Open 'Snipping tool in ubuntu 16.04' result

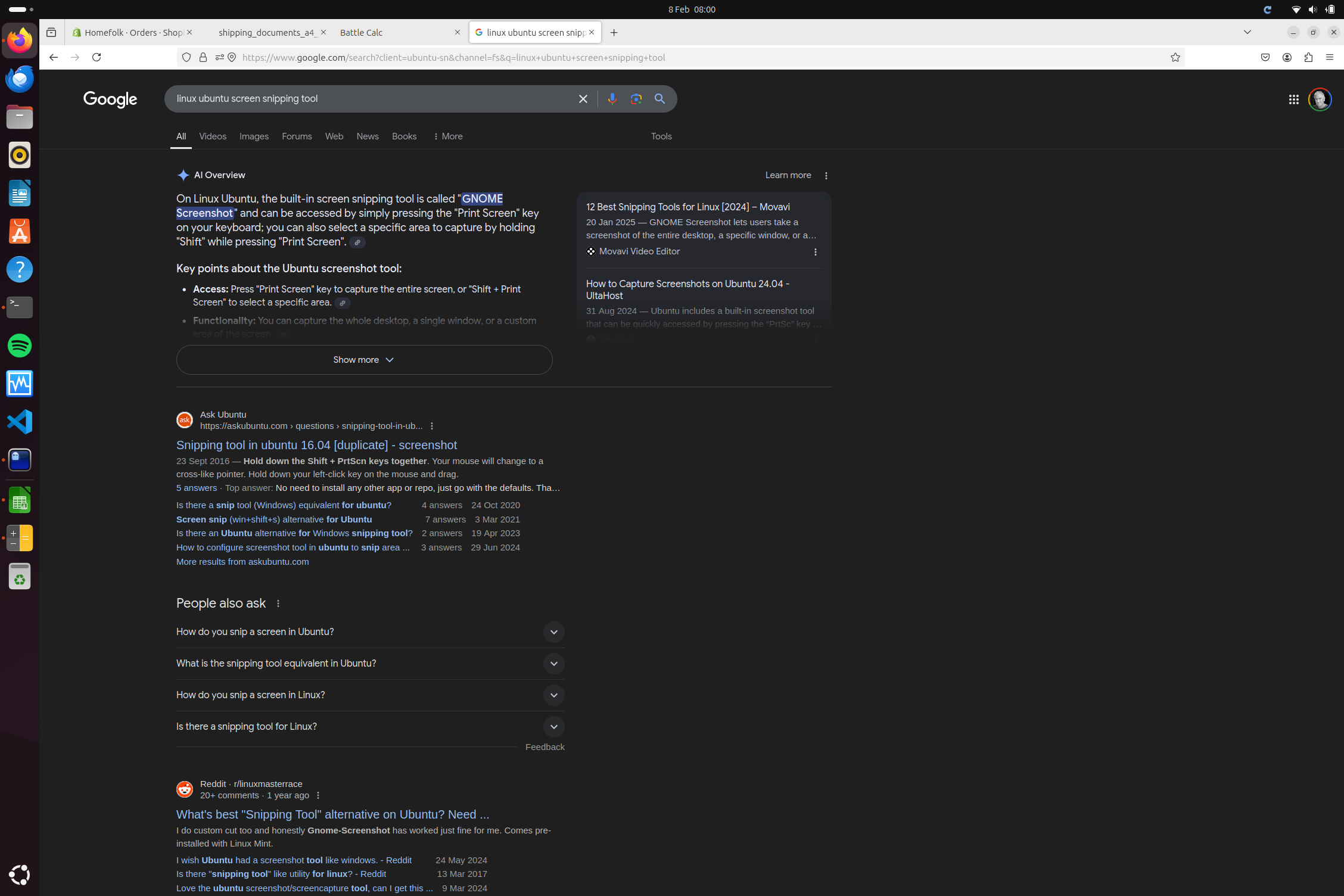[x=316, y=445]
